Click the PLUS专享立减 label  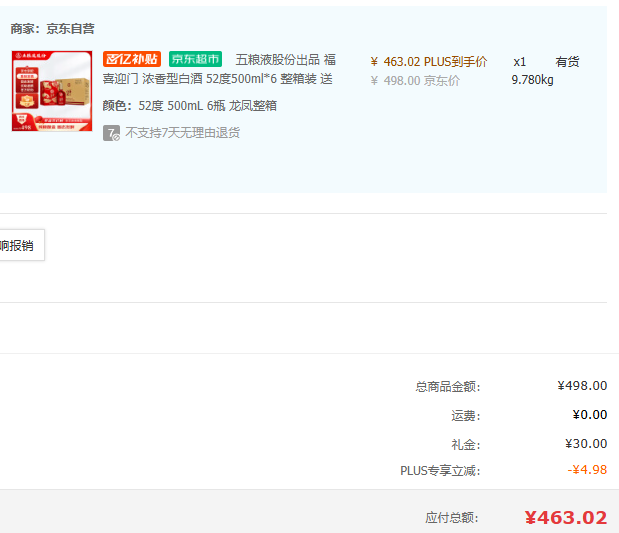click(440, 471)
